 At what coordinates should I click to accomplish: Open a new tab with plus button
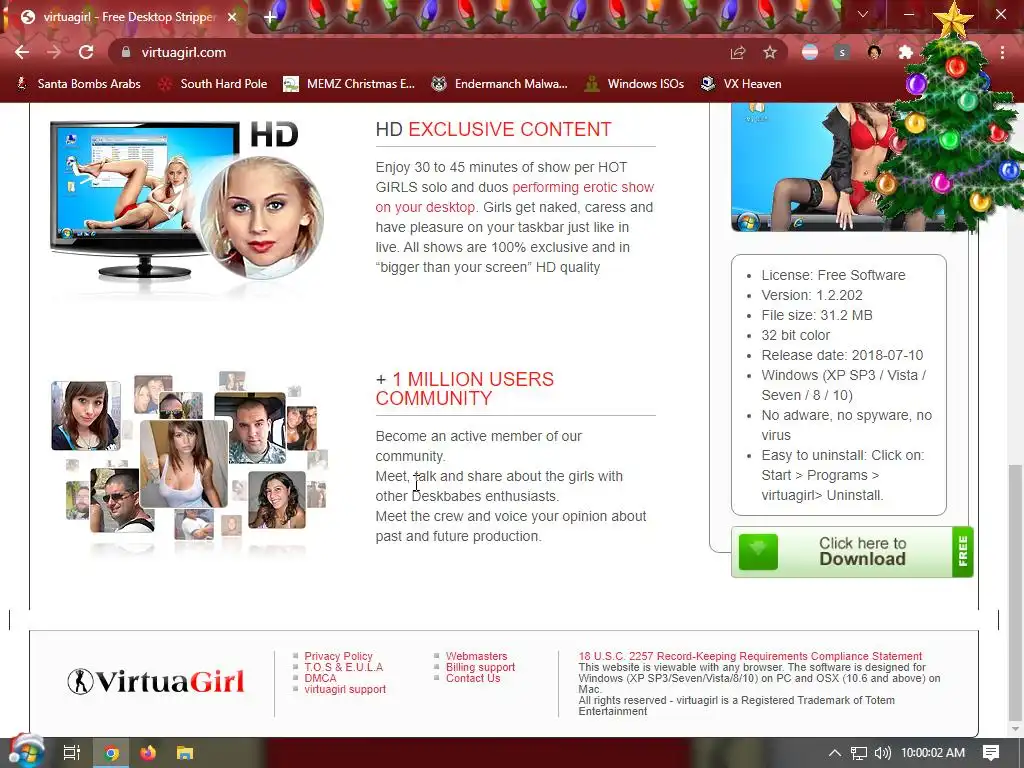pyautogui.click(x=270, y=18)
